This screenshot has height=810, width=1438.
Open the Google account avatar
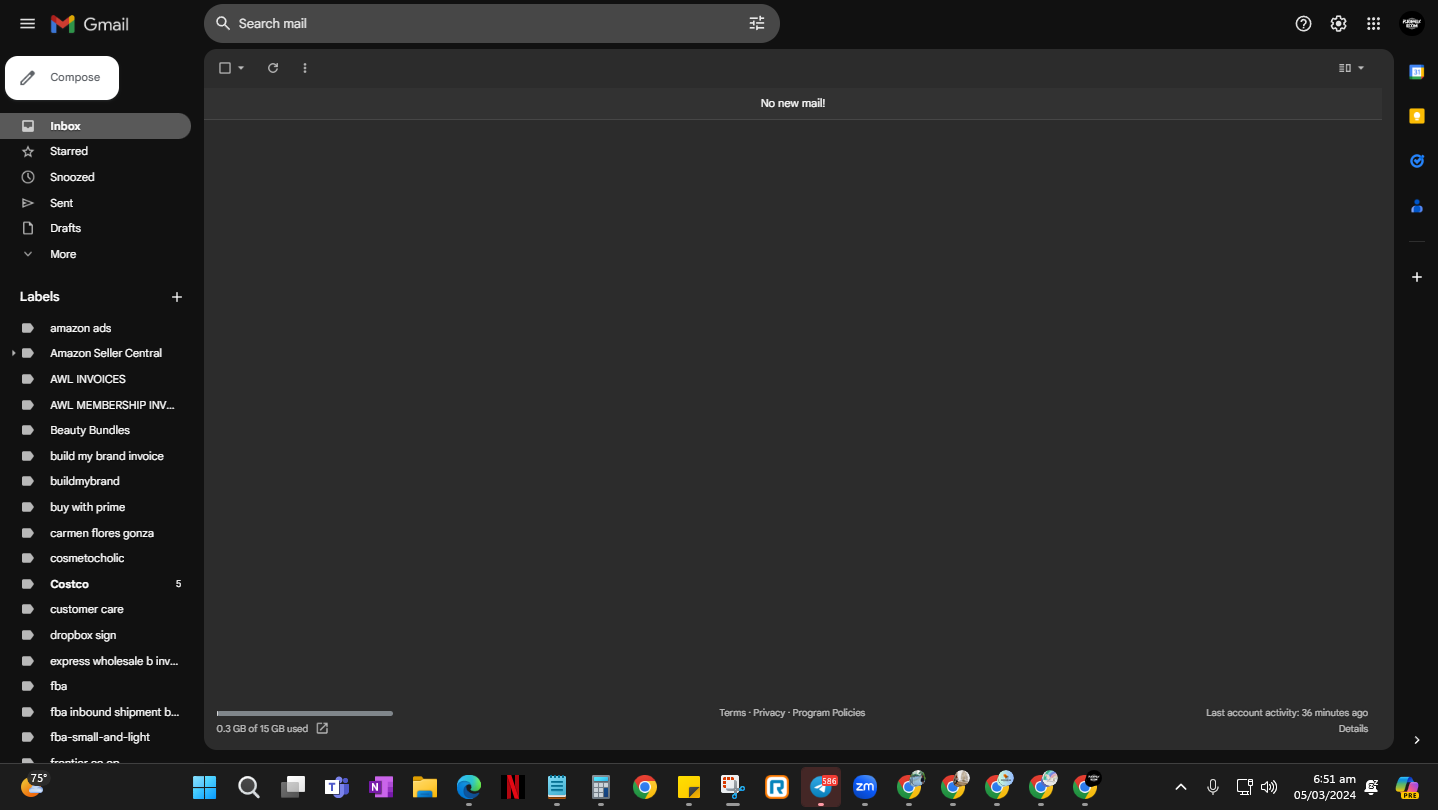[1412, 24]
